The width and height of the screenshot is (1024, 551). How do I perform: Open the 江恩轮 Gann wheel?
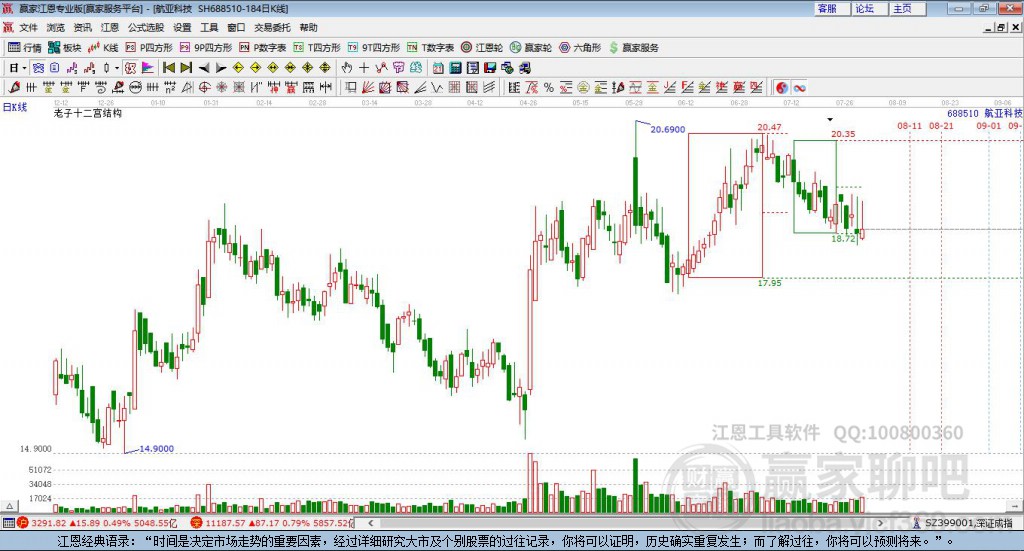pos(482,48)
